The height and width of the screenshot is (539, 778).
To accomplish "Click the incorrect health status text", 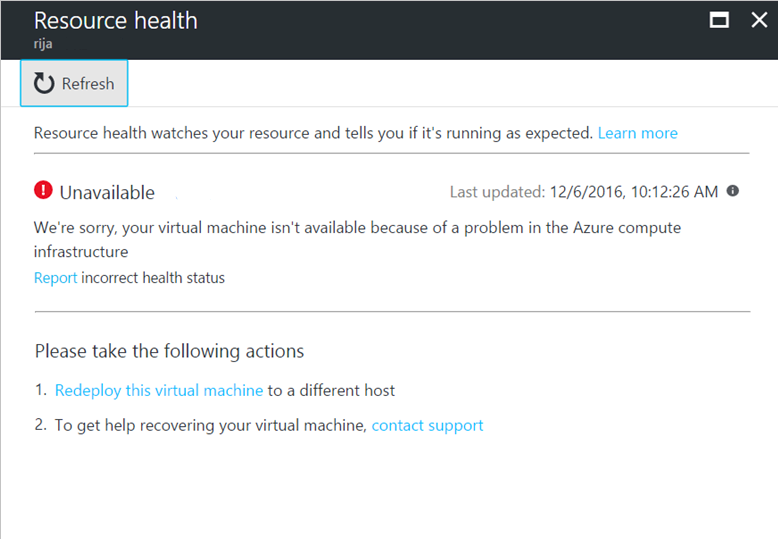I will tap(153, 278).
